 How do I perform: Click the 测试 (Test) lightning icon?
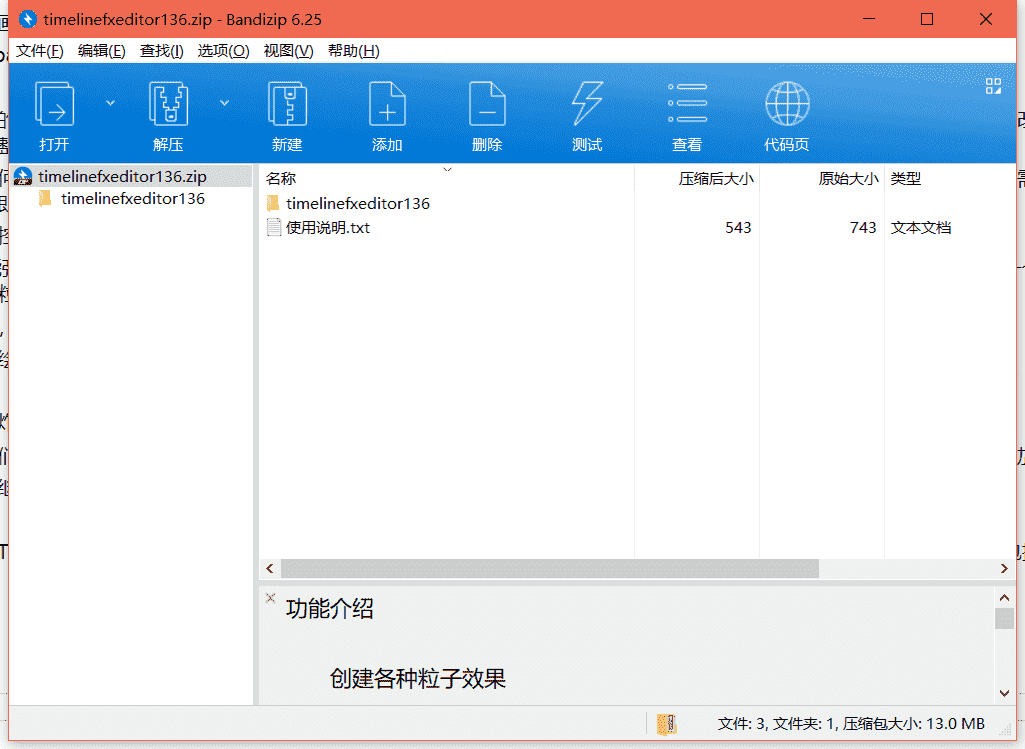(587, 104)
